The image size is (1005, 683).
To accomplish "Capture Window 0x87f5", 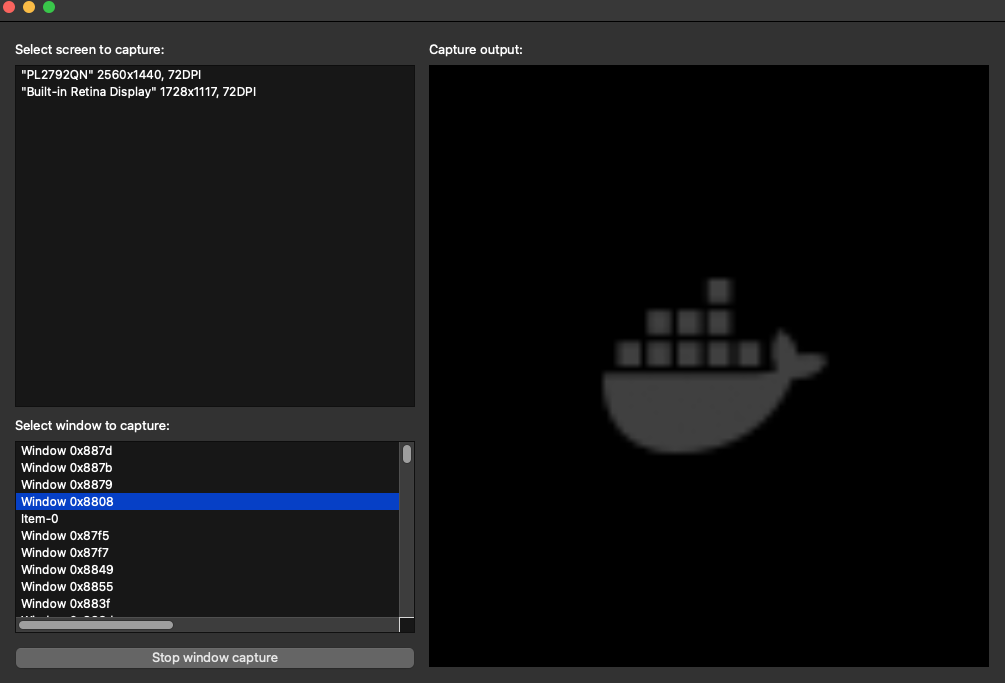I will [207, 536].
